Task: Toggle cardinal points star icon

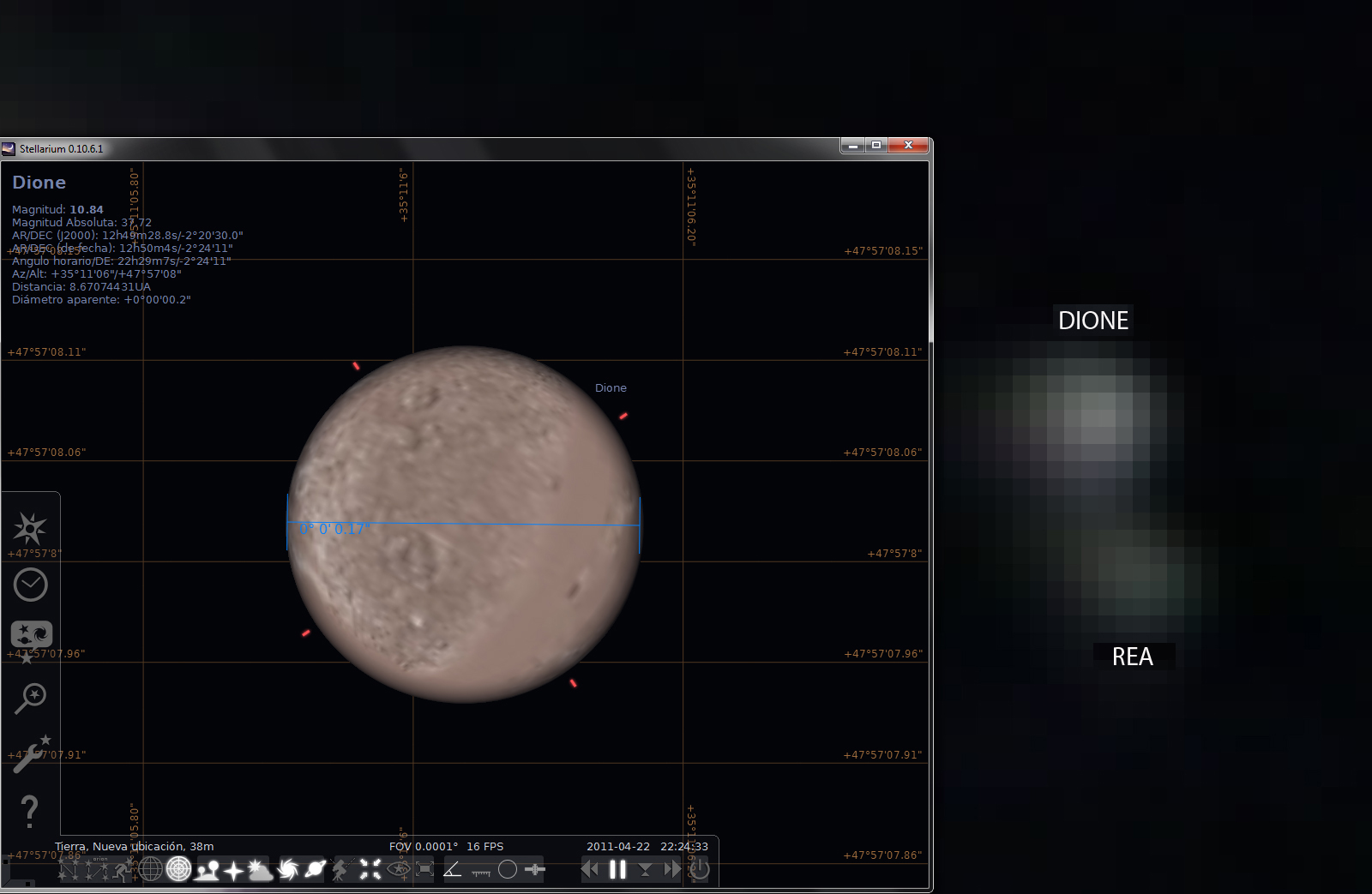Action: 233,870
